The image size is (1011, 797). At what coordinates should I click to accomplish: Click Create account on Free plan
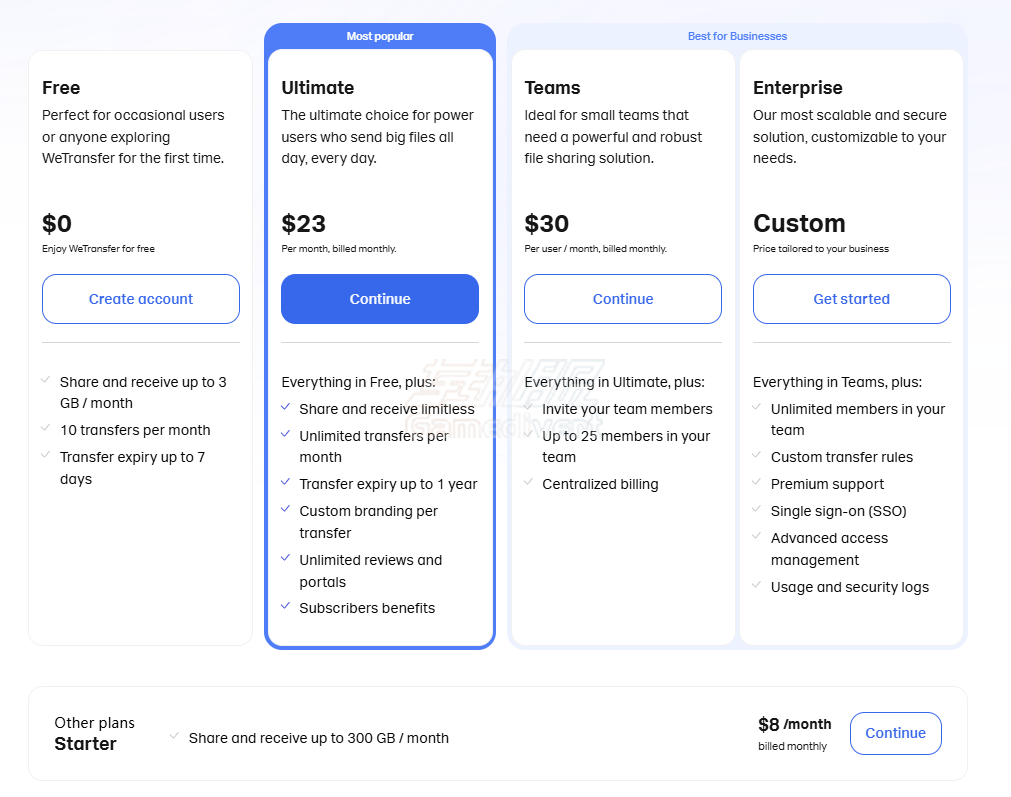click(x=141, y=299)
